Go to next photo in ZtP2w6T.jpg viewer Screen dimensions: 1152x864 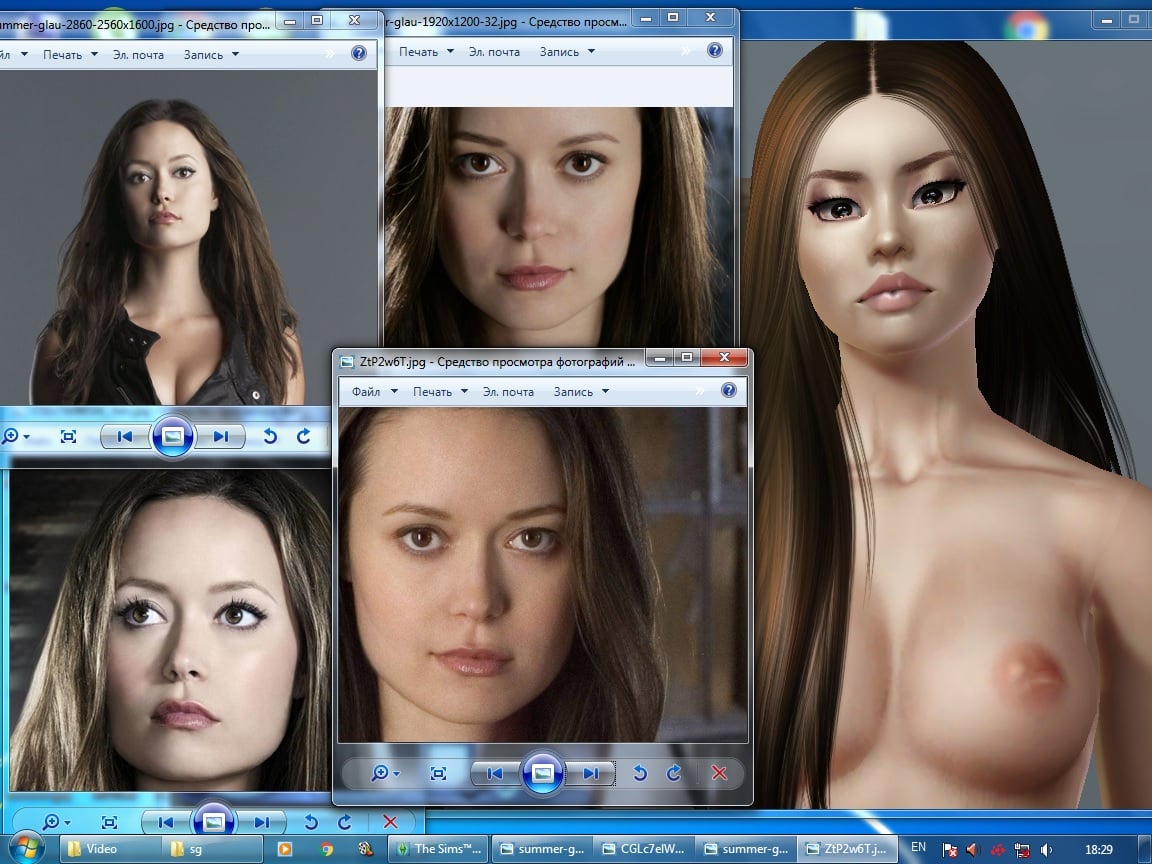pos(591,773)
